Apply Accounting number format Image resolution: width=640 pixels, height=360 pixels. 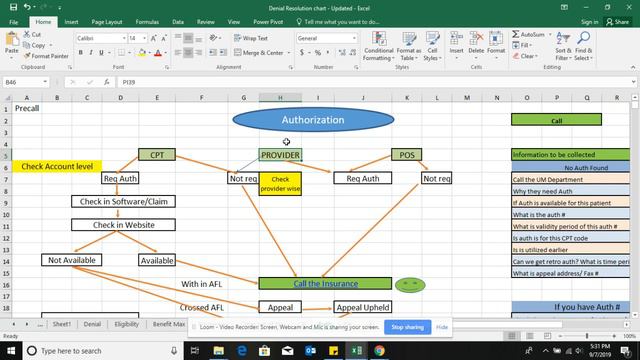point(302,53)
